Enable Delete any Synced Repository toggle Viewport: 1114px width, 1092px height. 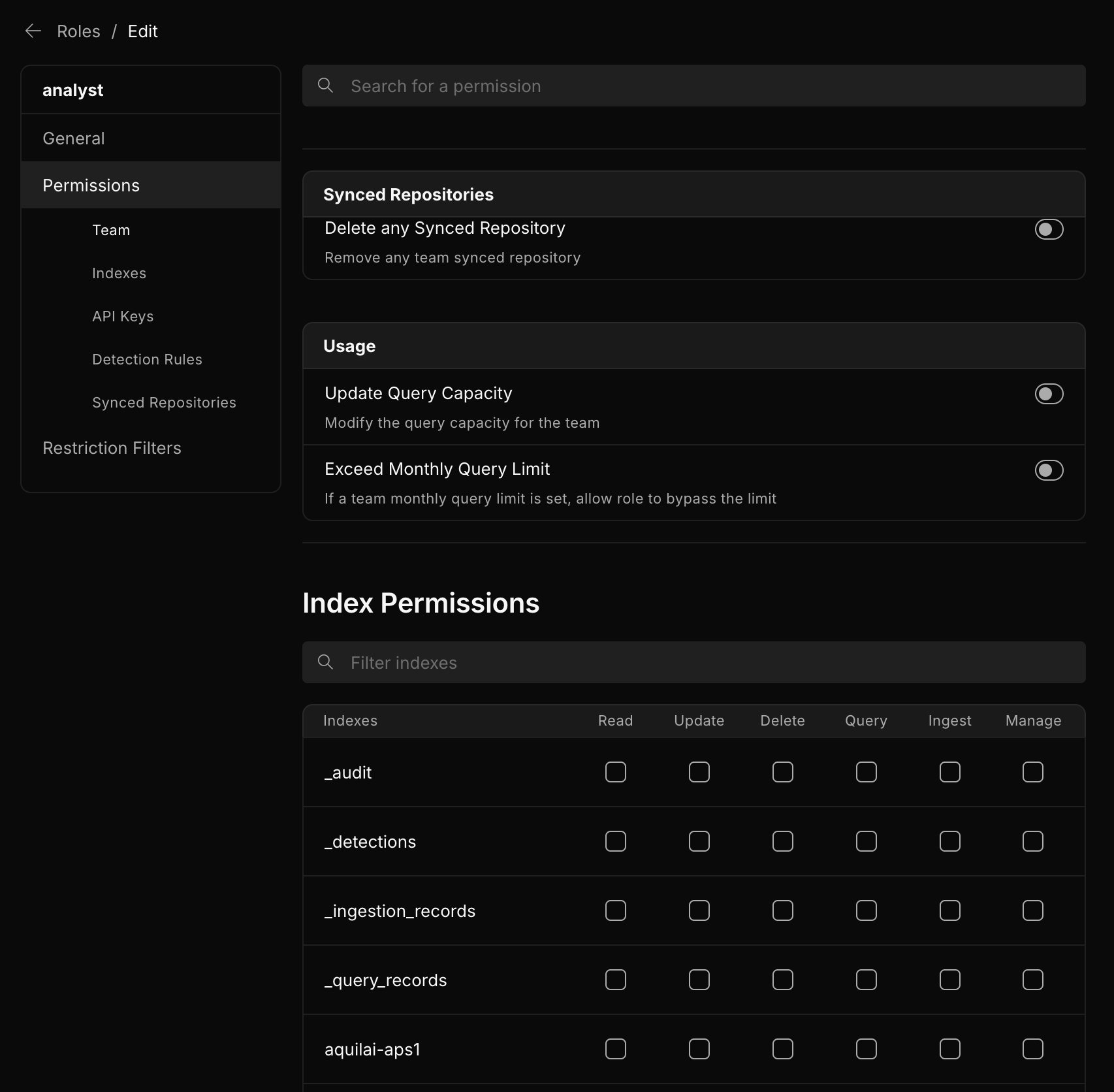click(x=1049, y=229)
